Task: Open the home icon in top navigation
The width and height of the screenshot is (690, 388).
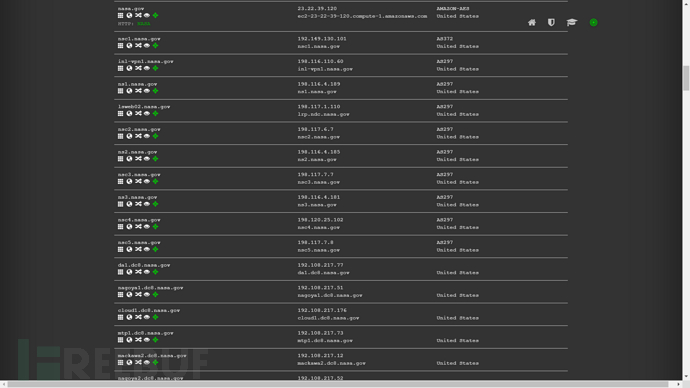Action: coord(532,22)
